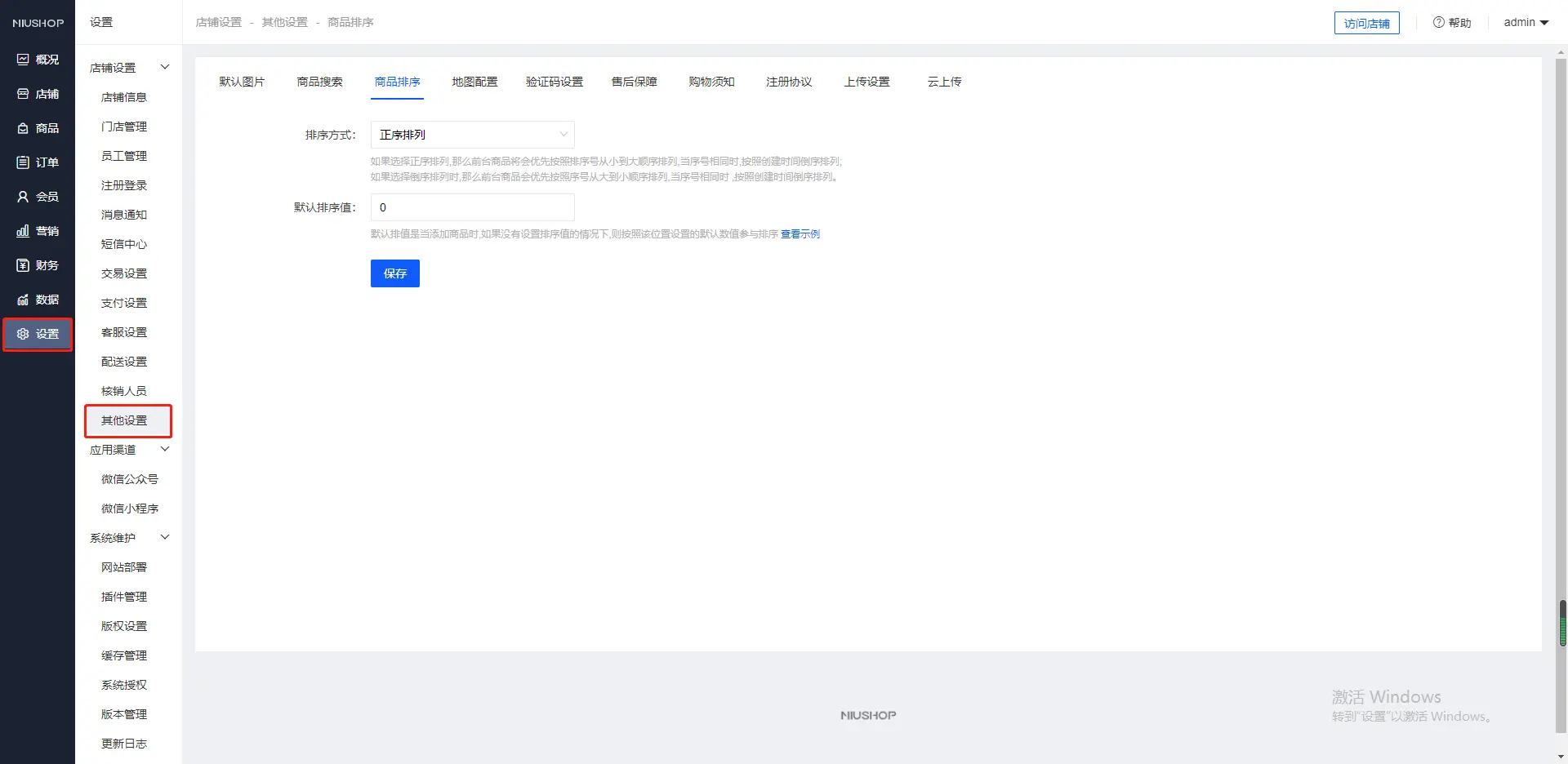Open the 店铺 shop icon in sidebar
This screenshot has height=764, width=1568.
click(x=23, y=94)
